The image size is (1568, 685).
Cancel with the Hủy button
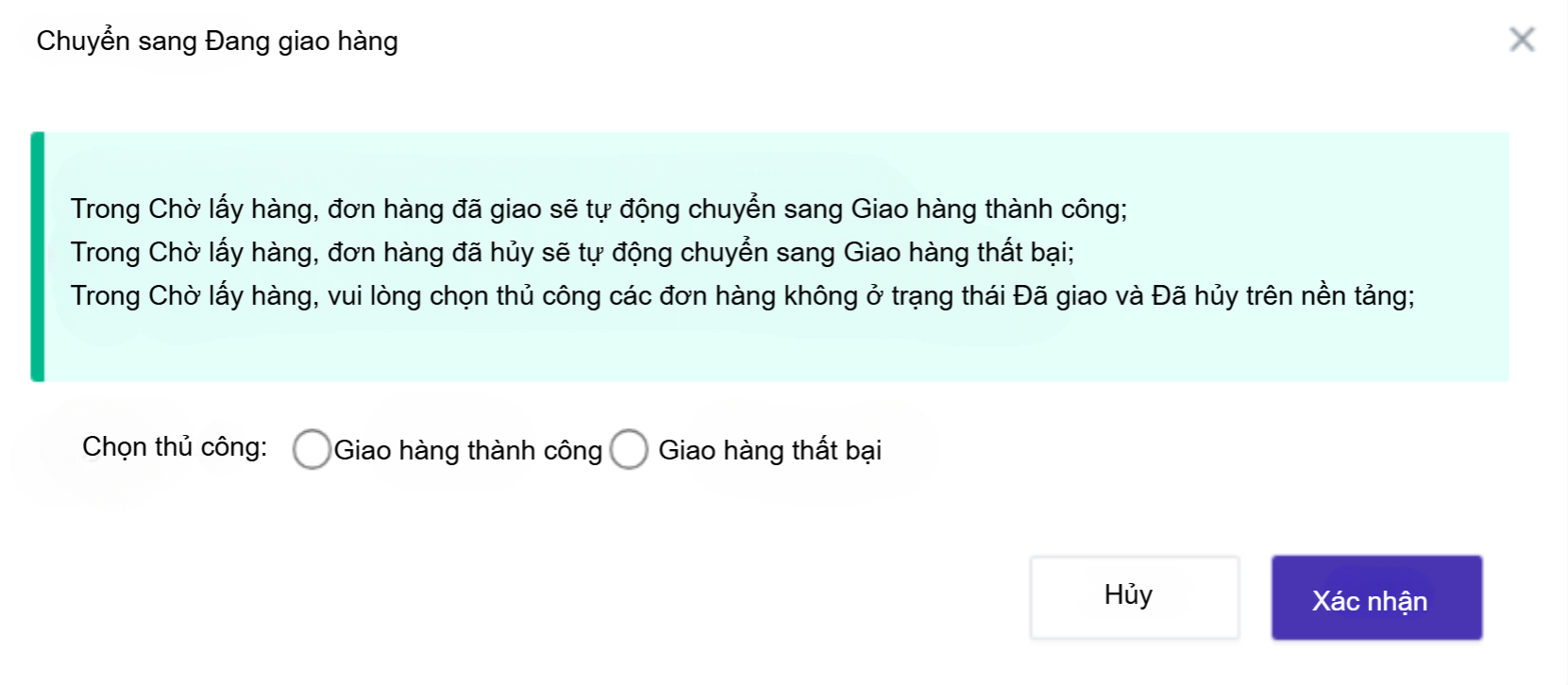1134,596
